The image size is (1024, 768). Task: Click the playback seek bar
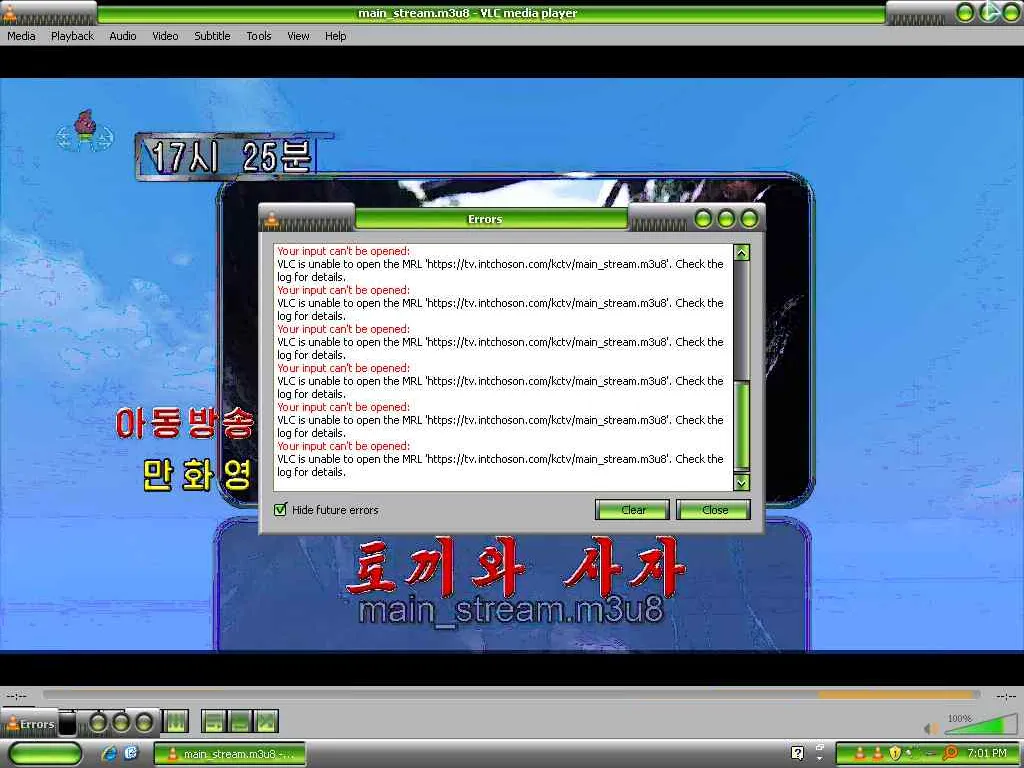pos(511,695)
